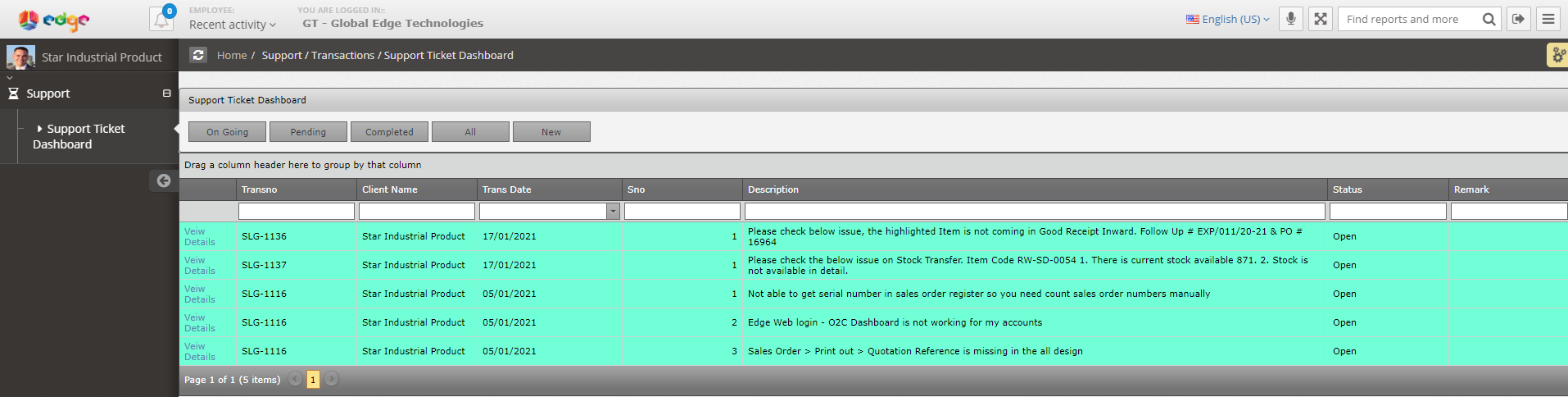Sort by Trans Date column header

[x=550, y=189]
